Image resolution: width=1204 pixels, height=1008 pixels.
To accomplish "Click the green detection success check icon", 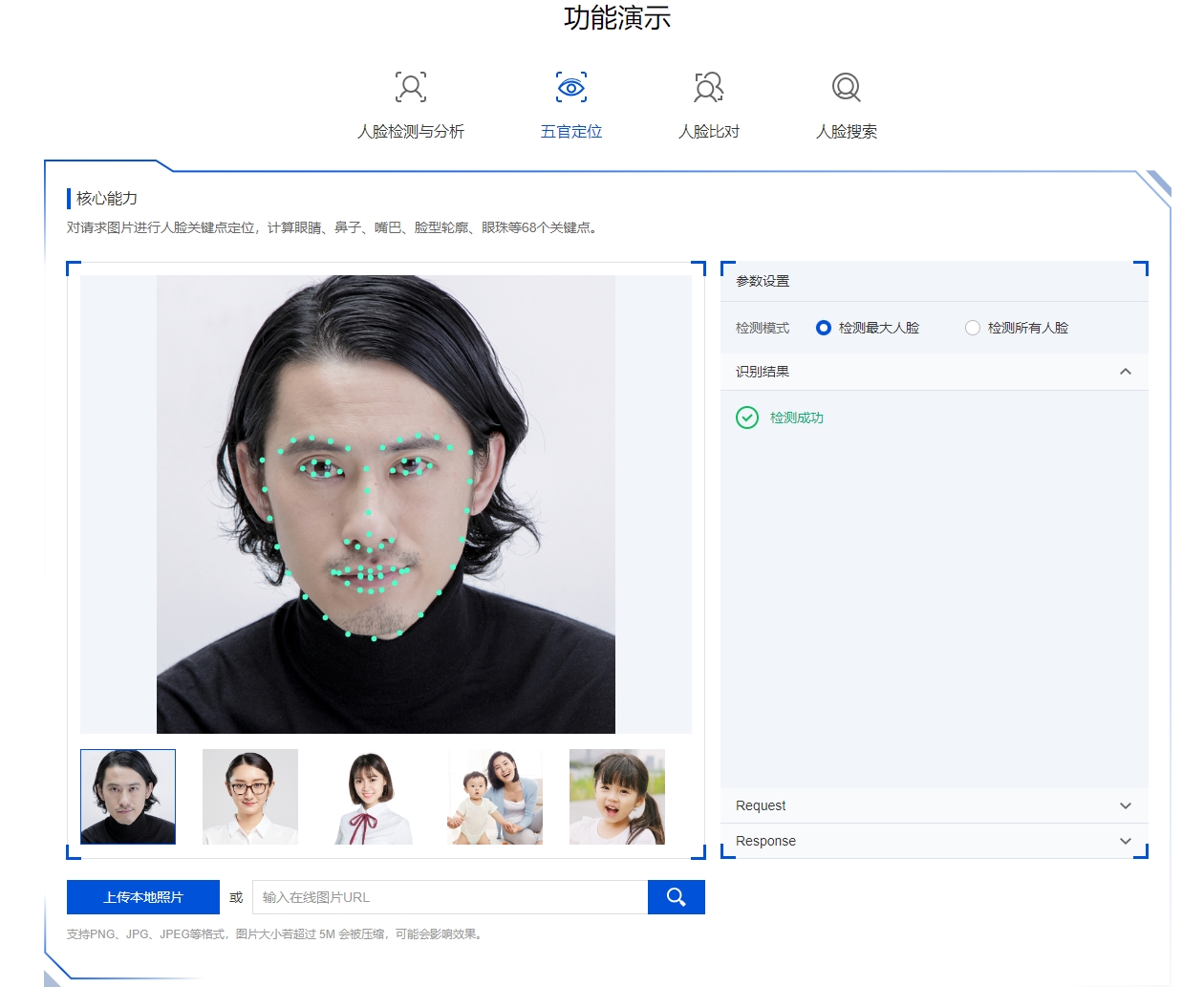I will point(747,418).
